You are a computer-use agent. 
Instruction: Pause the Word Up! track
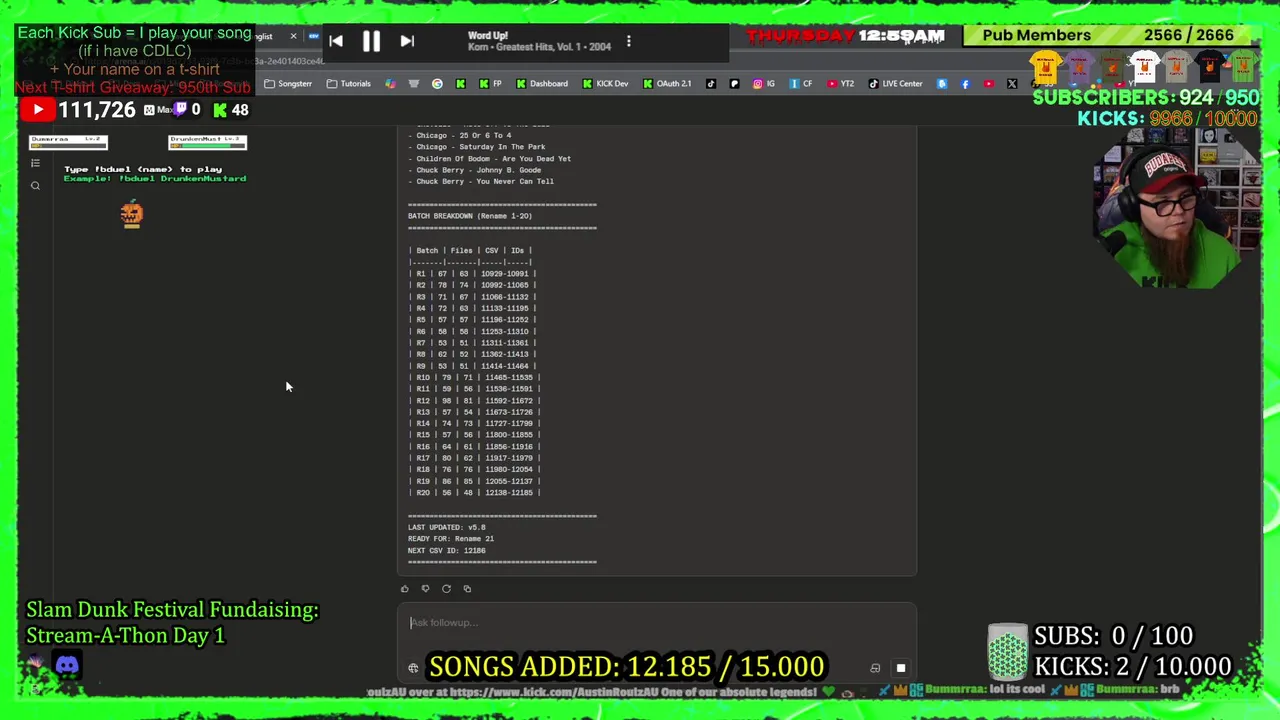[371, 41]
